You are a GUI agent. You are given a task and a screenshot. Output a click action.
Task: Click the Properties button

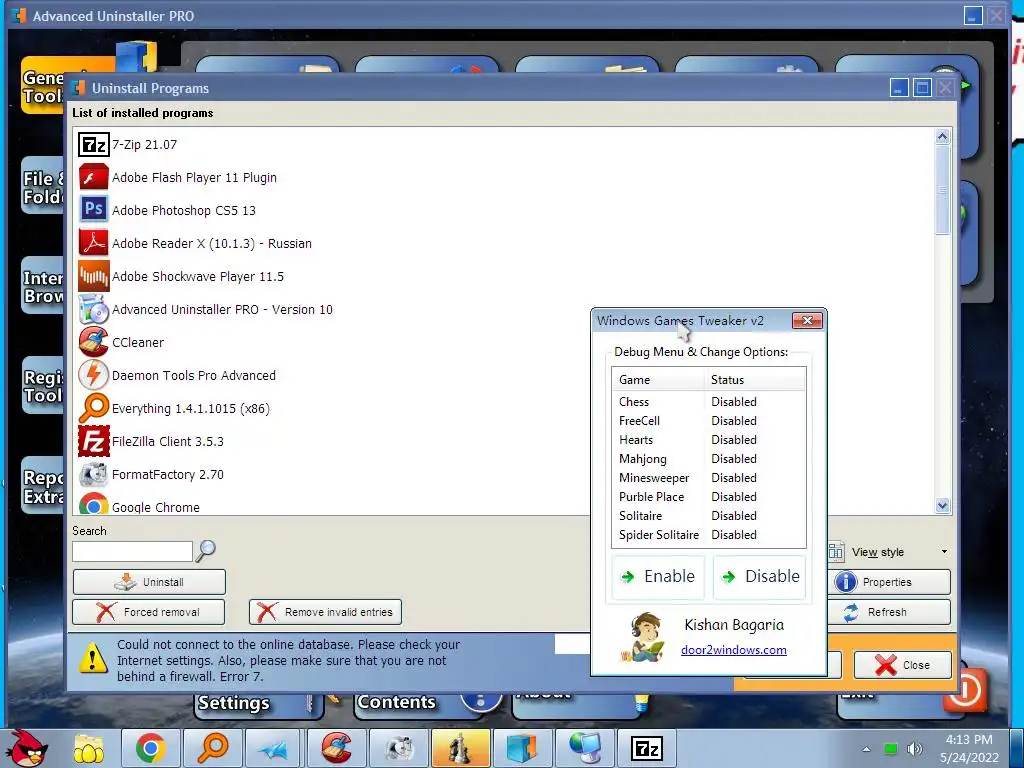pyautogui.click(x=889, y=582)
